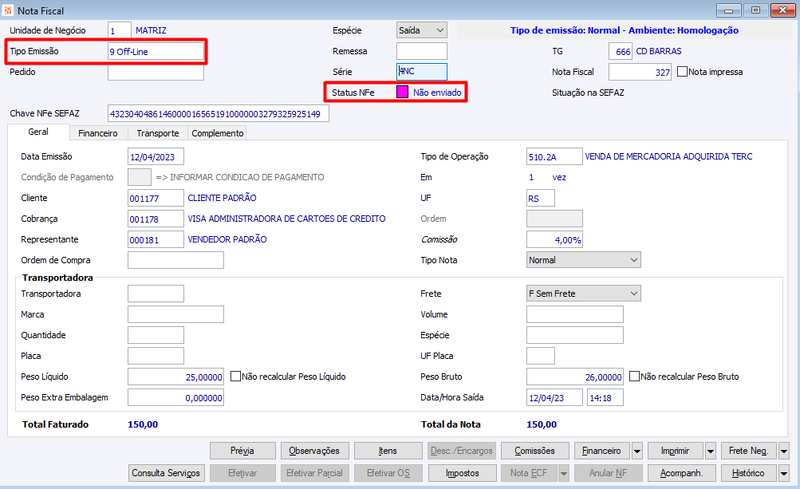Focus the Série field

click(x=421, y=71)
